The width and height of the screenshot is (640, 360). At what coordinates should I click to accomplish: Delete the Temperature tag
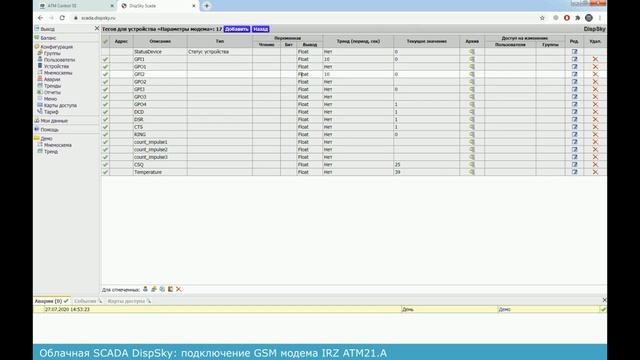[x=595, y=172]
